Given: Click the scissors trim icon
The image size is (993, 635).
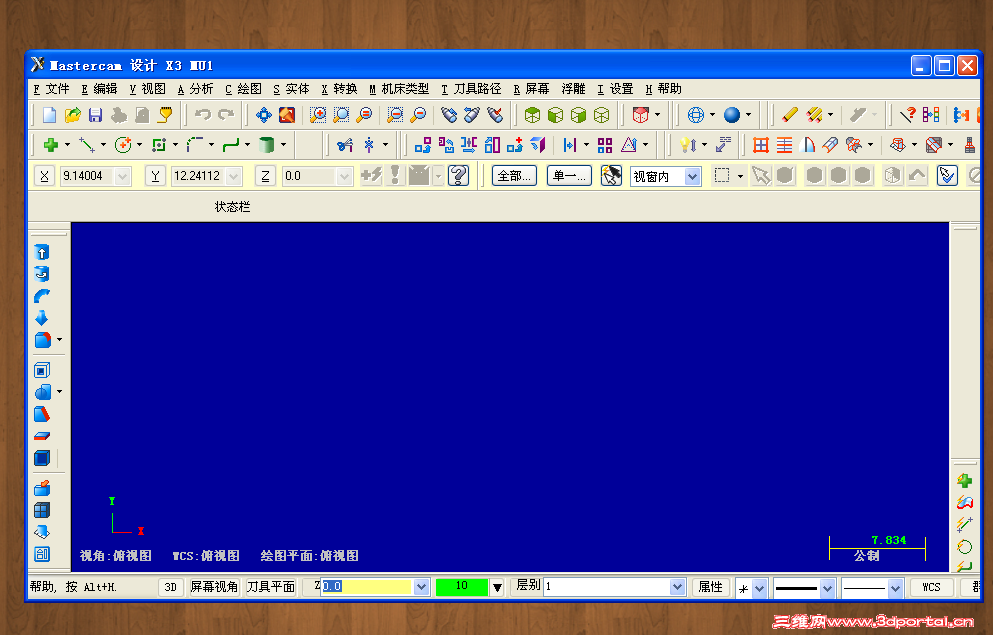Looking at the screenshot, I should [x=345, y=145].
